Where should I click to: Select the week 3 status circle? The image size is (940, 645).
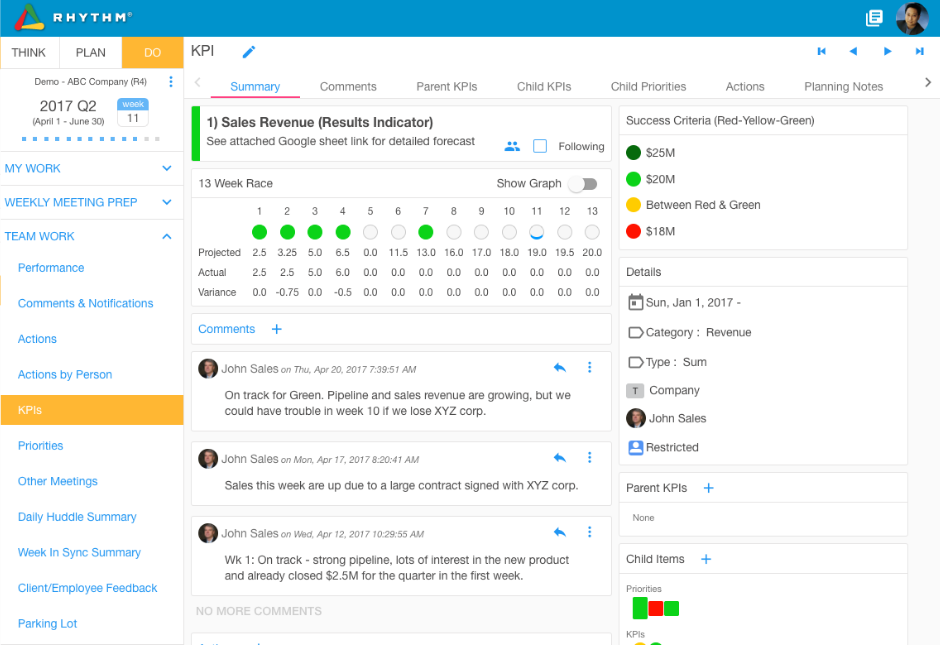(x=315, y=232)
